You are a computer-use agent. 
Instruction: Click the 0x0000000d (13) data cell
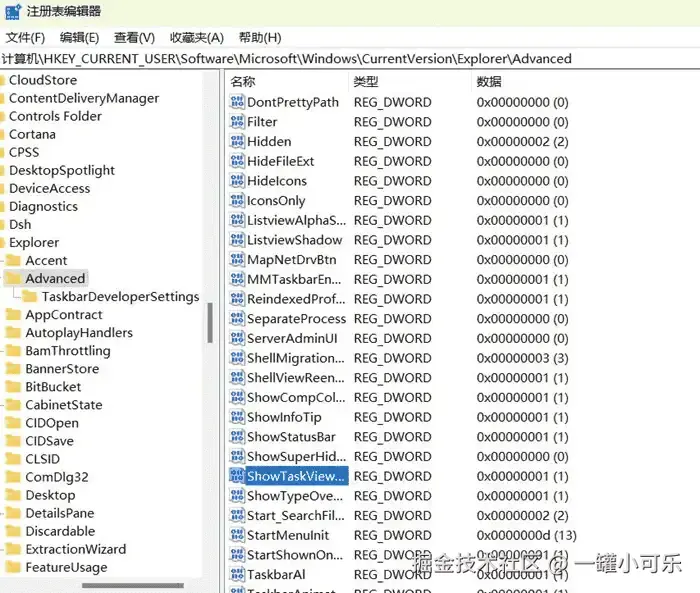tap(527, 535)
